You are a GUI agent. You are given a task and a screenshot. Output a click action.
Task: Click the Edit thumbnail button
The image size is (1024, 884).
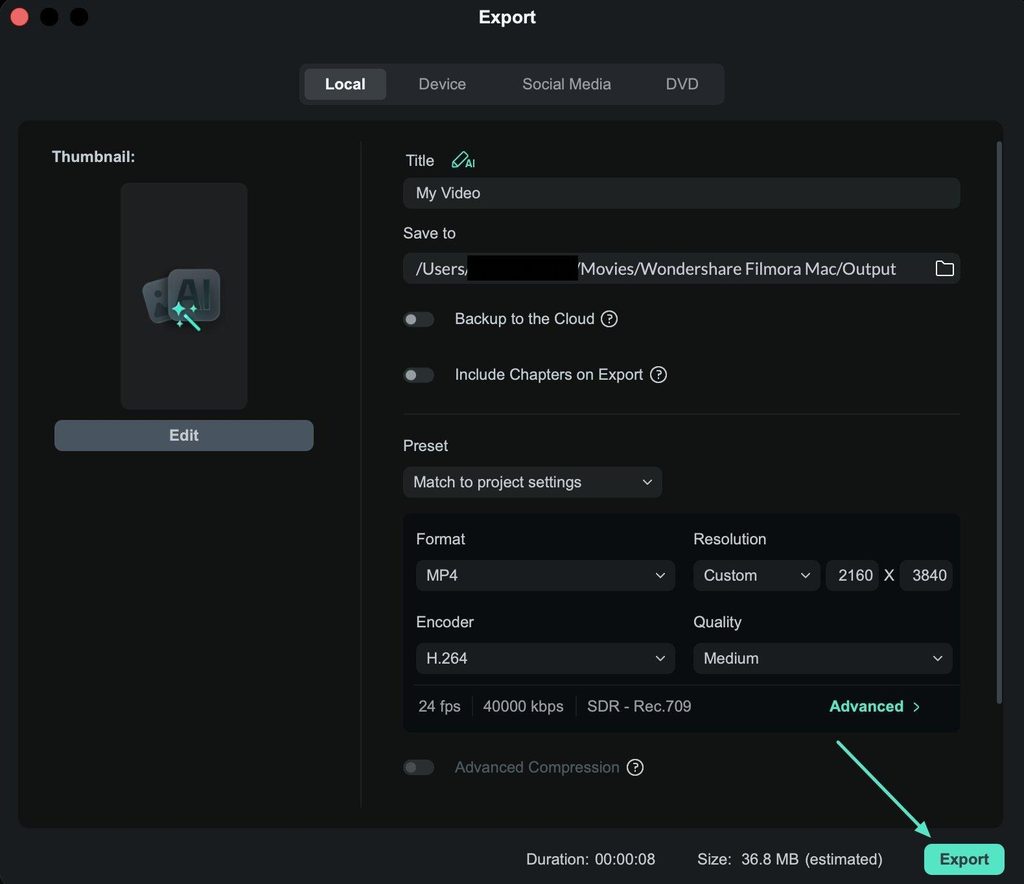(184, 435)
